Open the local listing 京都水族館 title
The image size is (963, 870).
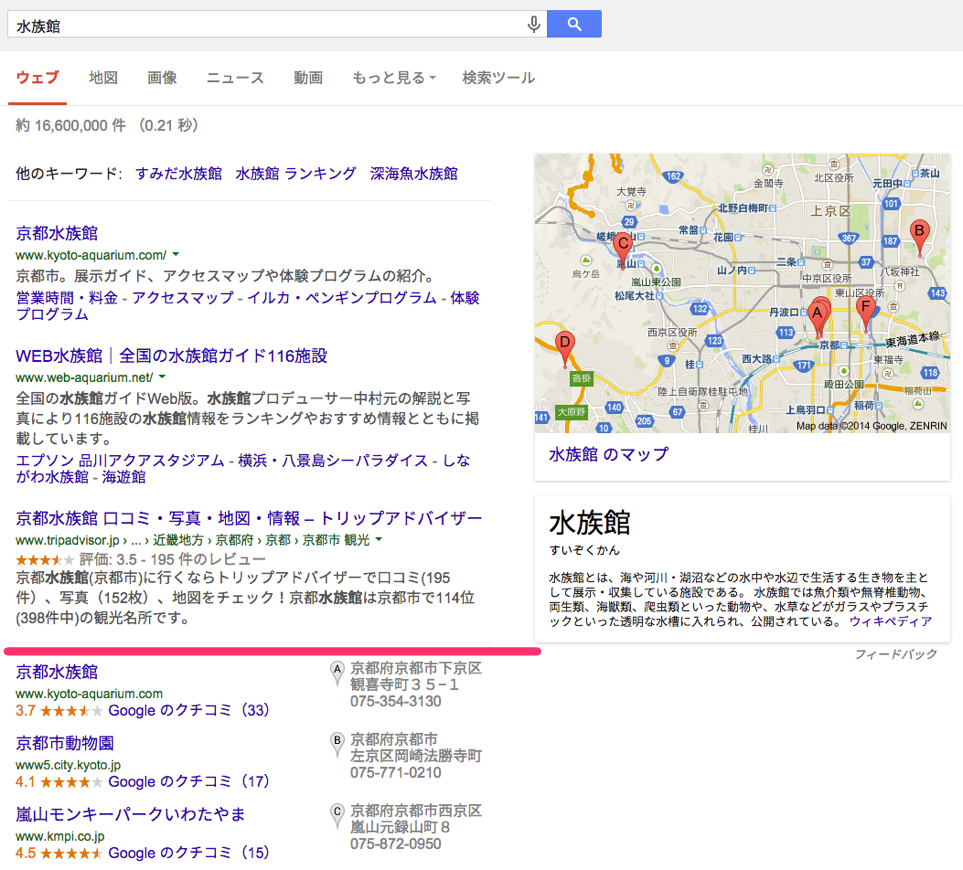57,672
